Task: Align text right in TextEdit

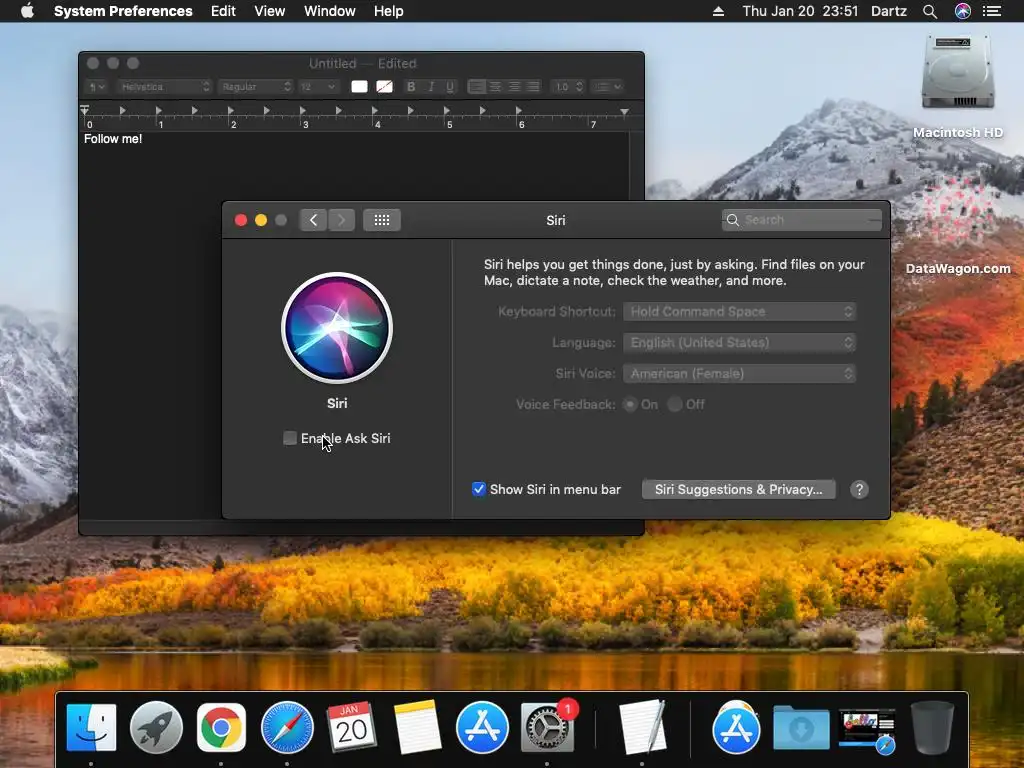Action: point(515,86)
